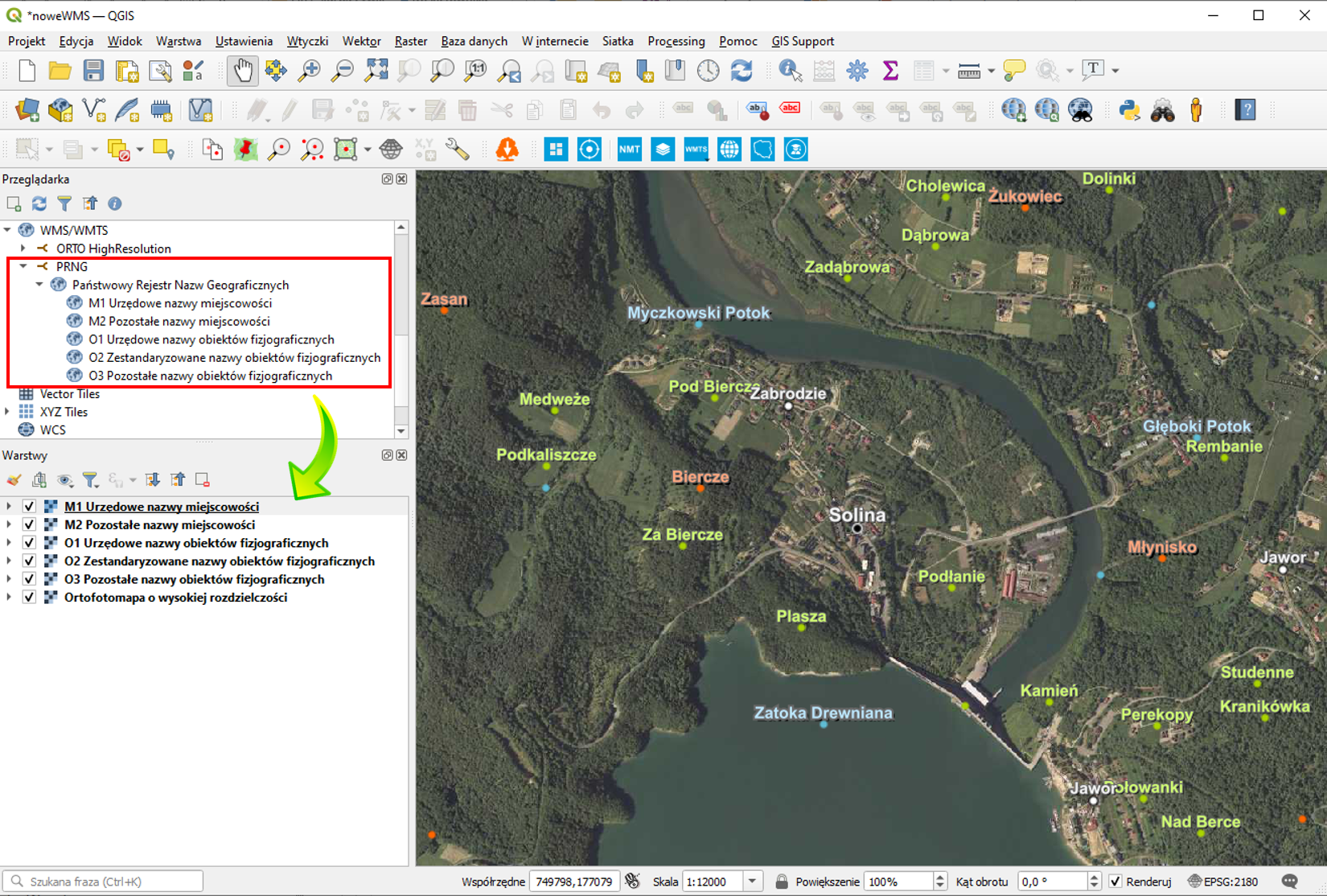
Task: Click the NMT plugin toolbar icon
Action: pos(629,150)
